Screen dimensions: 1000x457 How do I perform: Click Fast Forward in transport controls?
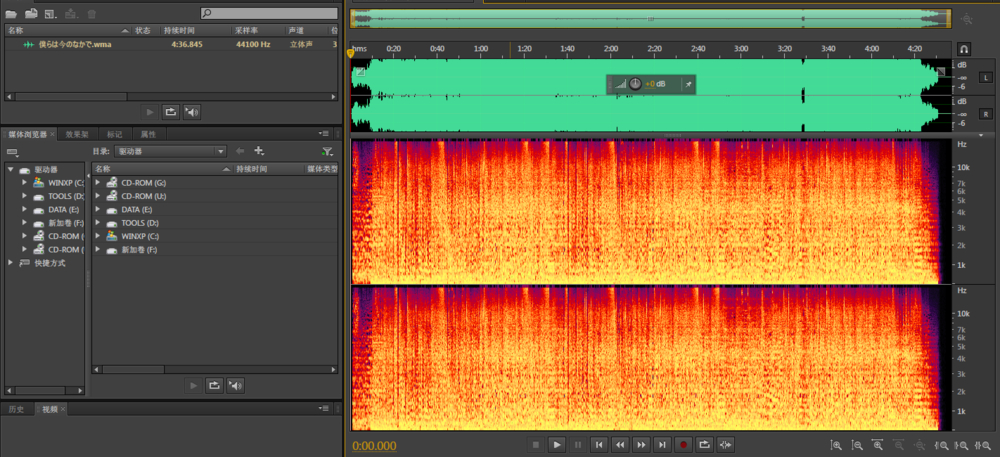[x=641, y=444]
